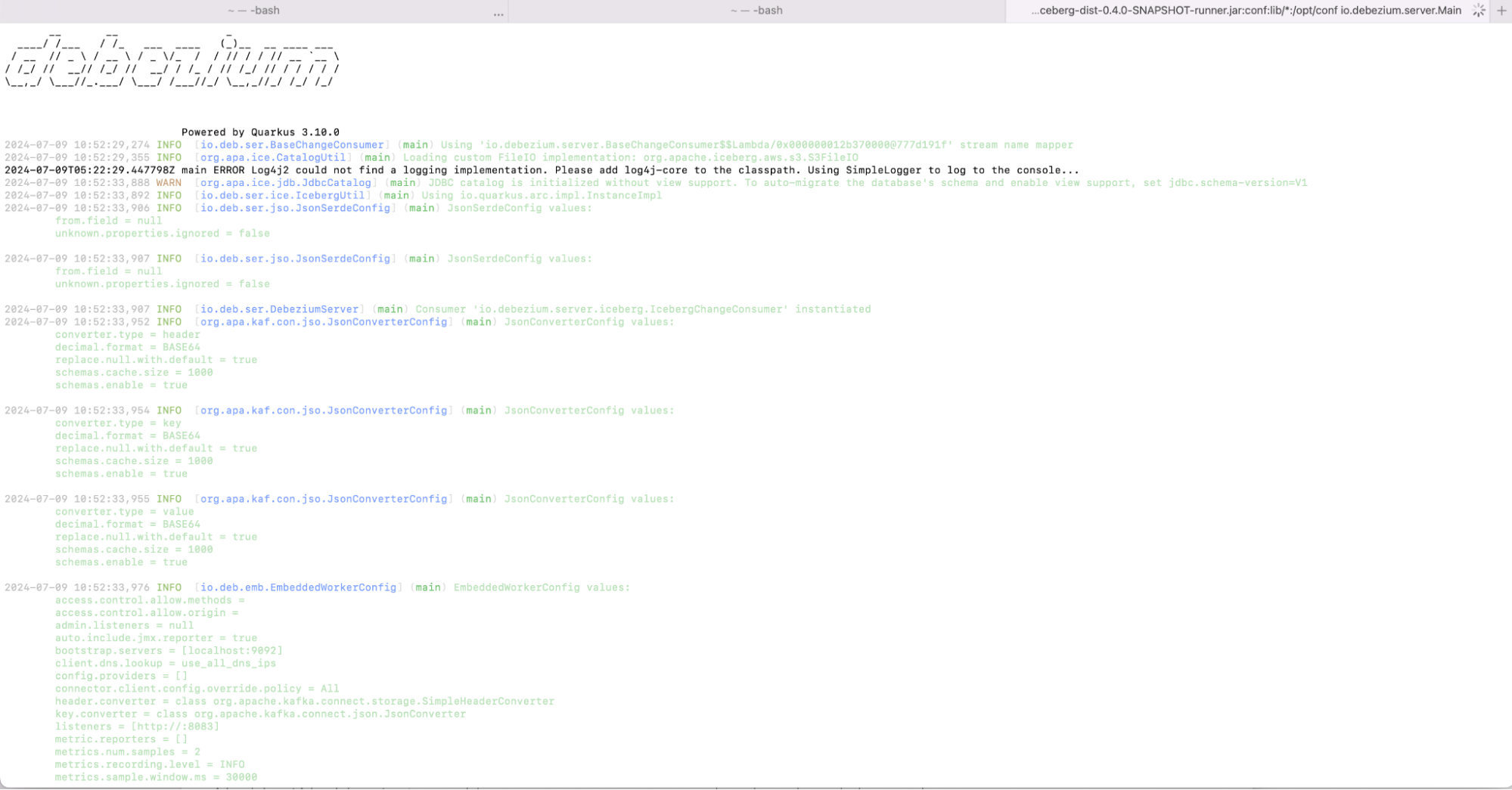Click line "metrics.recording.level = INFO"

click(150, 765)
